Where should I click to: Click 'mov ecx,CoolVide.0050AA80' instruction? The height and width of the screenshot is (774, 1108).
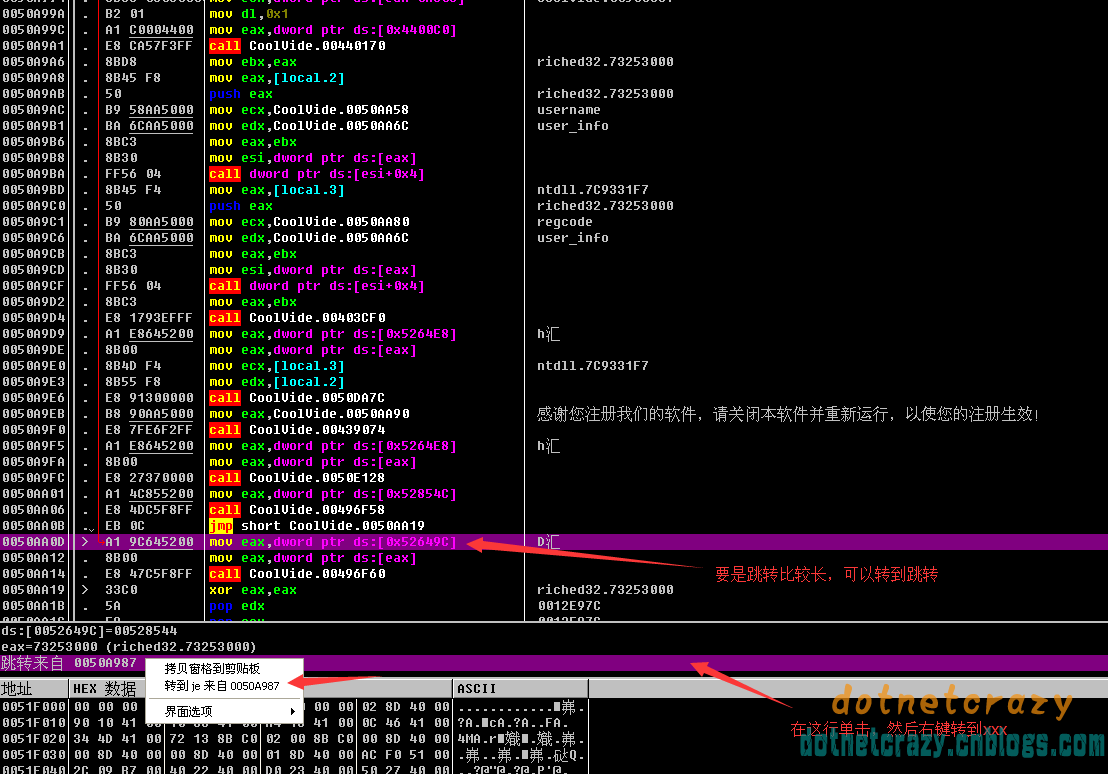(x=309, y=222)
